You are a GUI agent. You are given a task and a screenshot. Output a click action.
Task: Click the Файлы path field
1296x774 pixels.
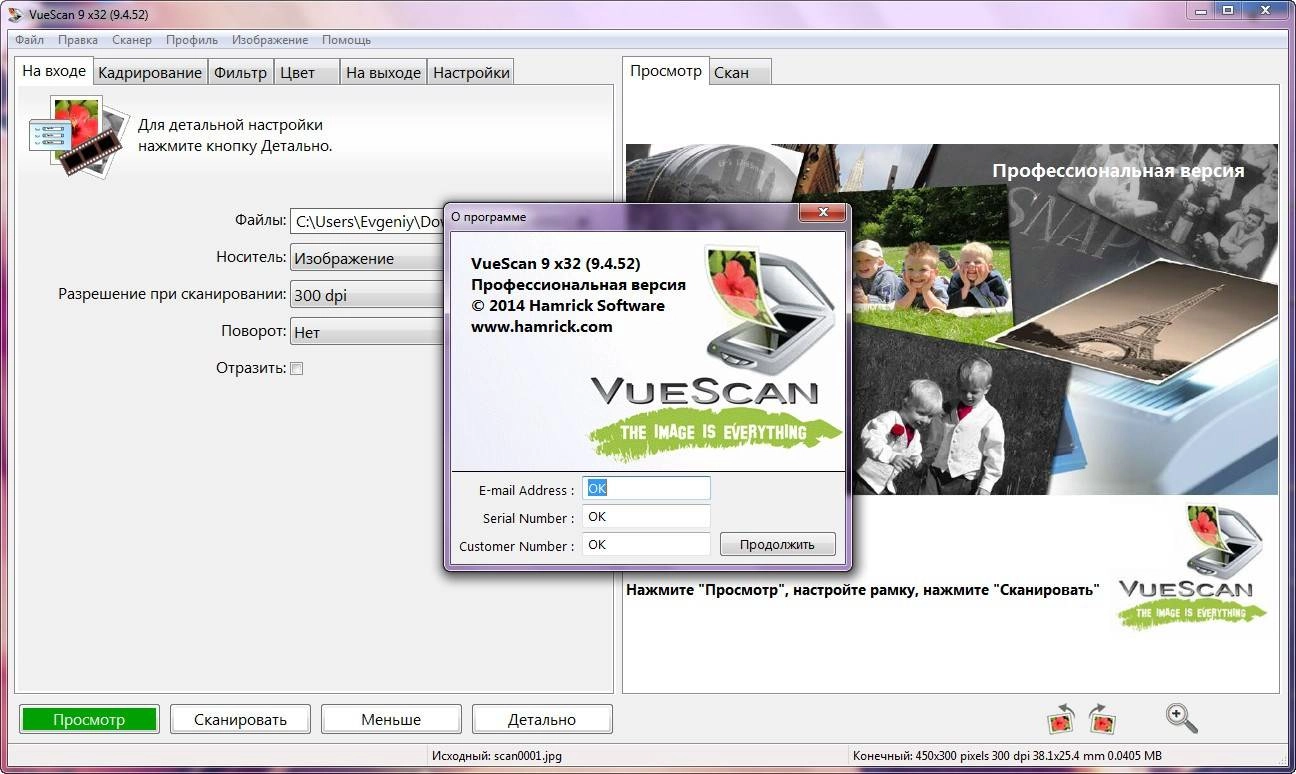coord(367,221)
